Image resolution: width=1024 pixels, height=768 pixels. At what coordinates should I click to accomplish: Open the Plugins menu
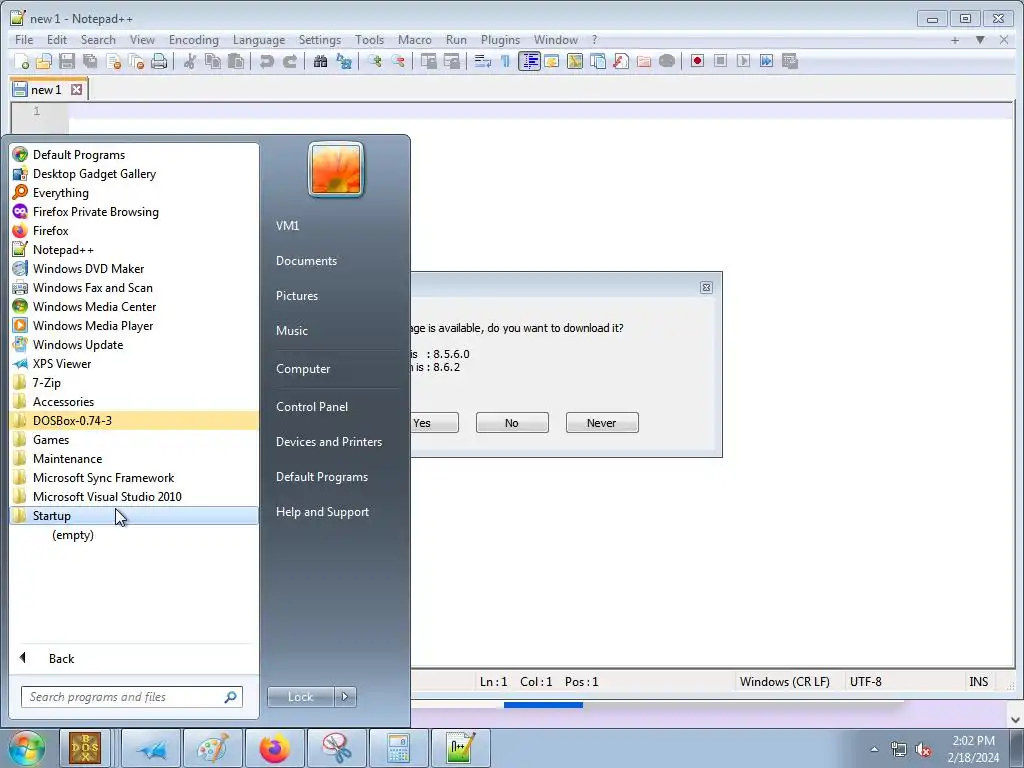click(500, 40)
